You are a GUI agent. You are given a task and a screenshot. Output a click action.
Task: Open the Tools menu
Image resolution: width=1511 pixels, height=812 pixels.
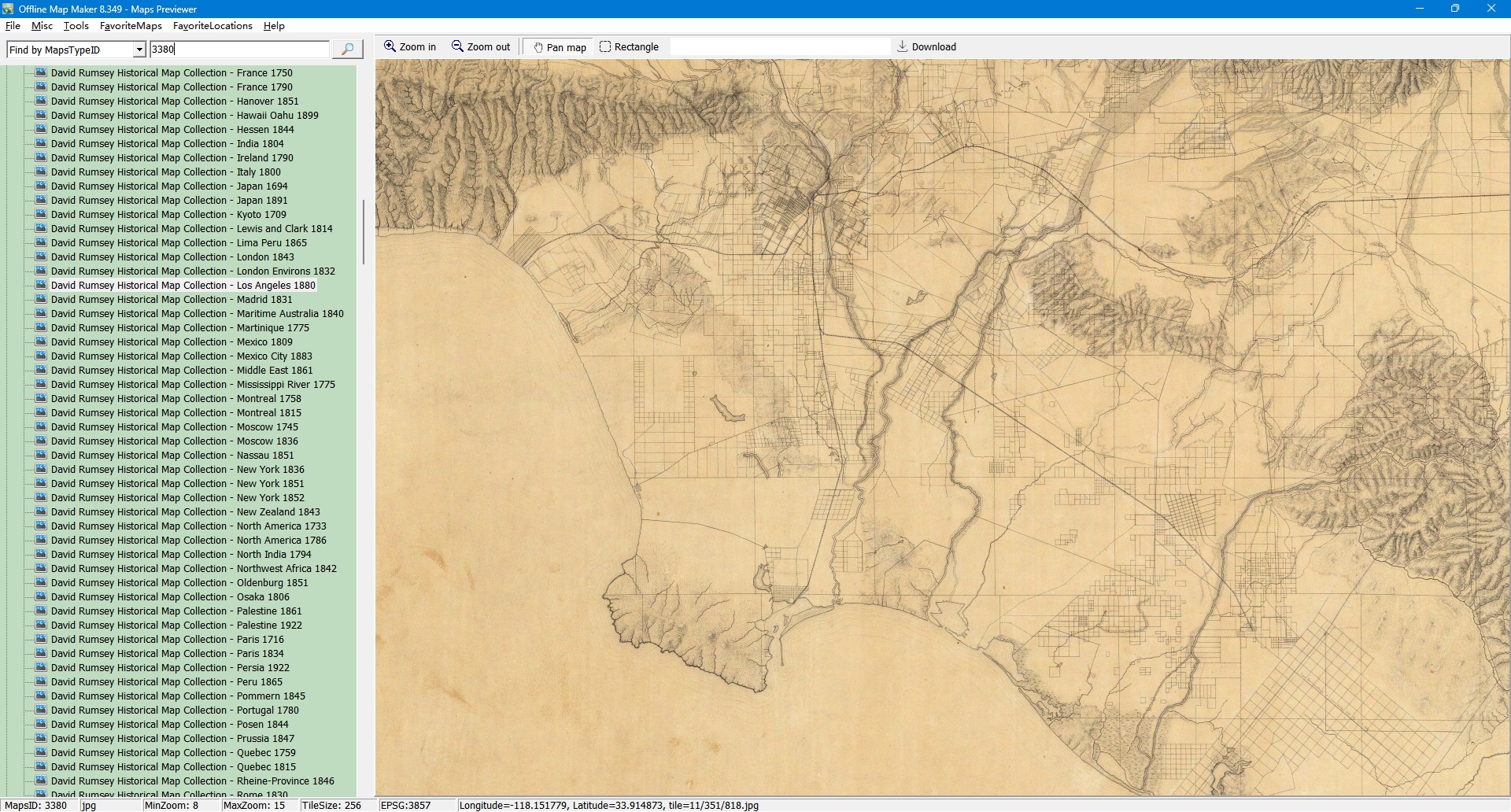click(x=76, y=26)
